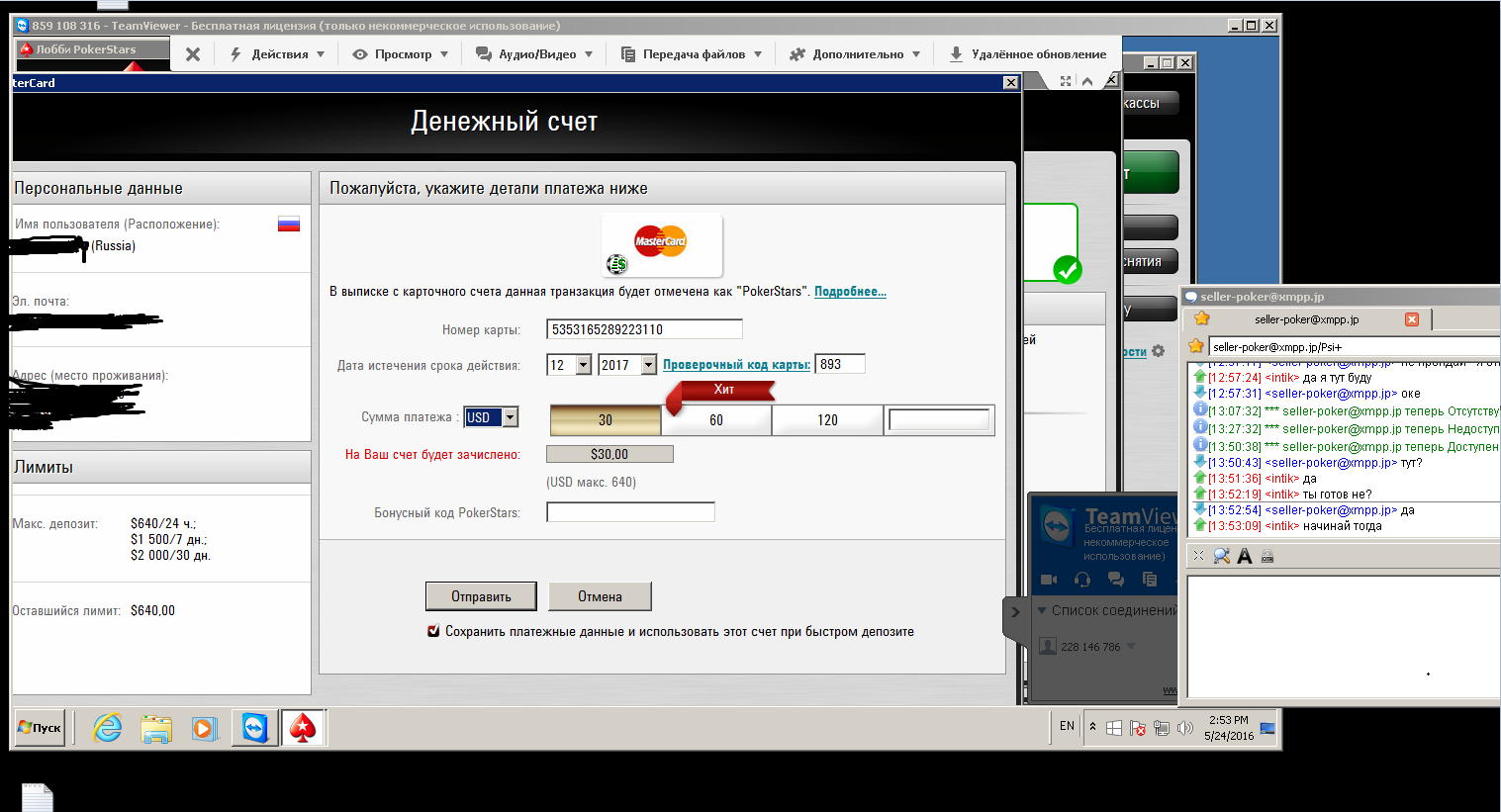Show hidden tray icons with the arrow
Image resolution: width=1501 pixels, height=812 pixels.
[x=1092, y=727]
